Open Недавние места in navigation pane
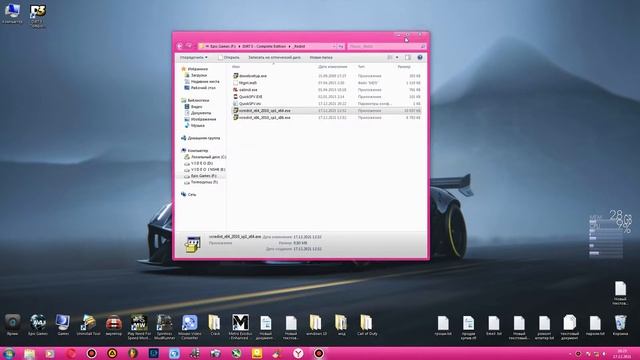The height and width of the screenshot is (360, 640). (x=205, y=82)
